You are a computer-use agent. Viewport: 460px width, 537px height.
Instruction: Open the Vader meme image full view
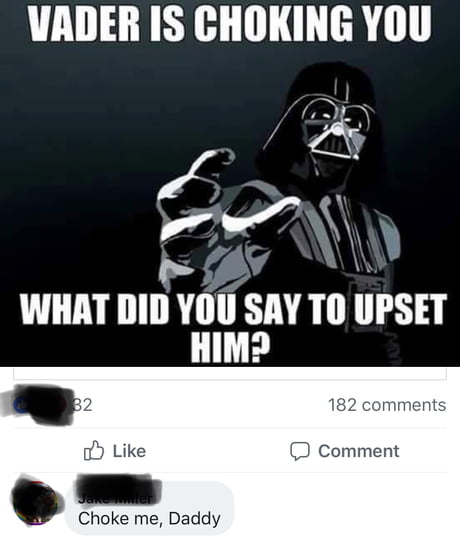(230, 183)
